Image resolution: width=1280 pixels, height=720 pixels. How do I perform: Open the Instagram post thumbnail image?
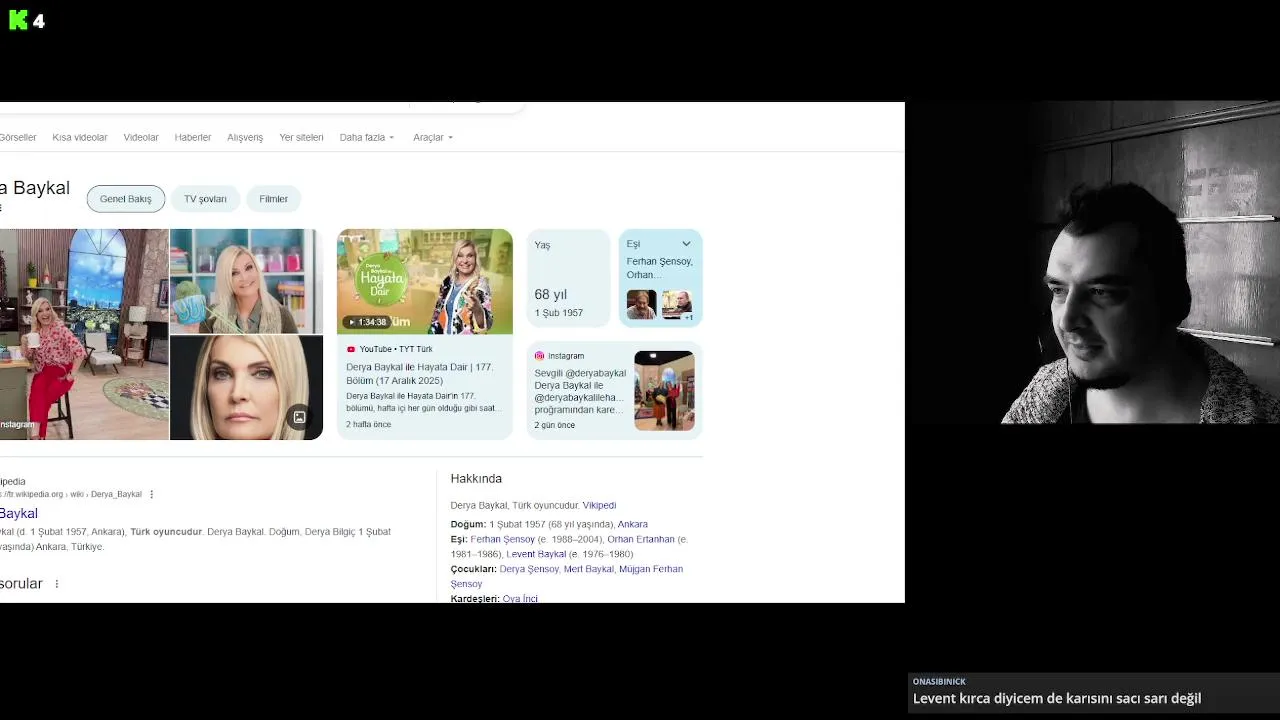point(664,391)
